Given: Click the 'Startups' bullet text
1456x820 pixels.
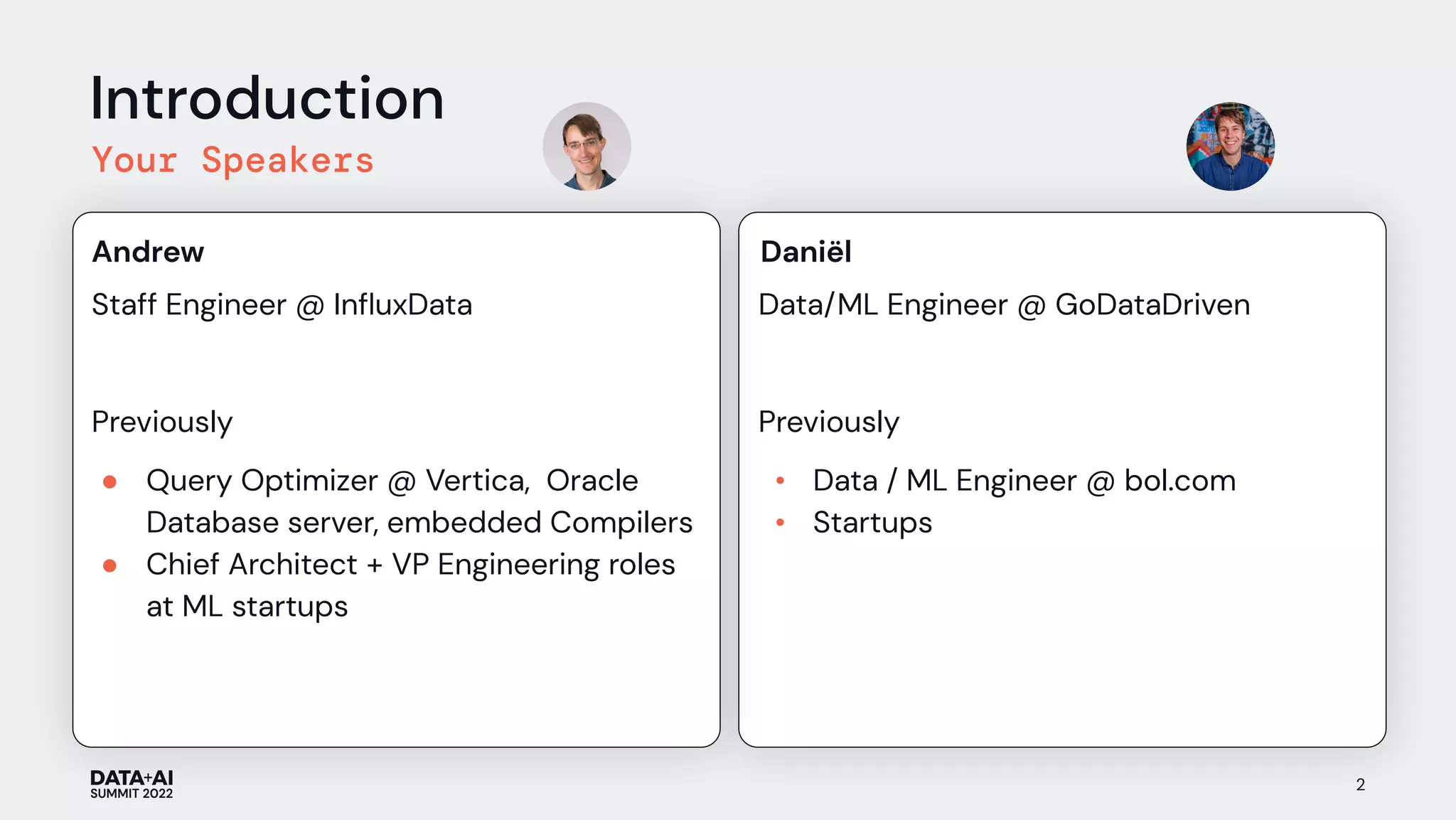Looking at the screenshot, I should 872,523.
